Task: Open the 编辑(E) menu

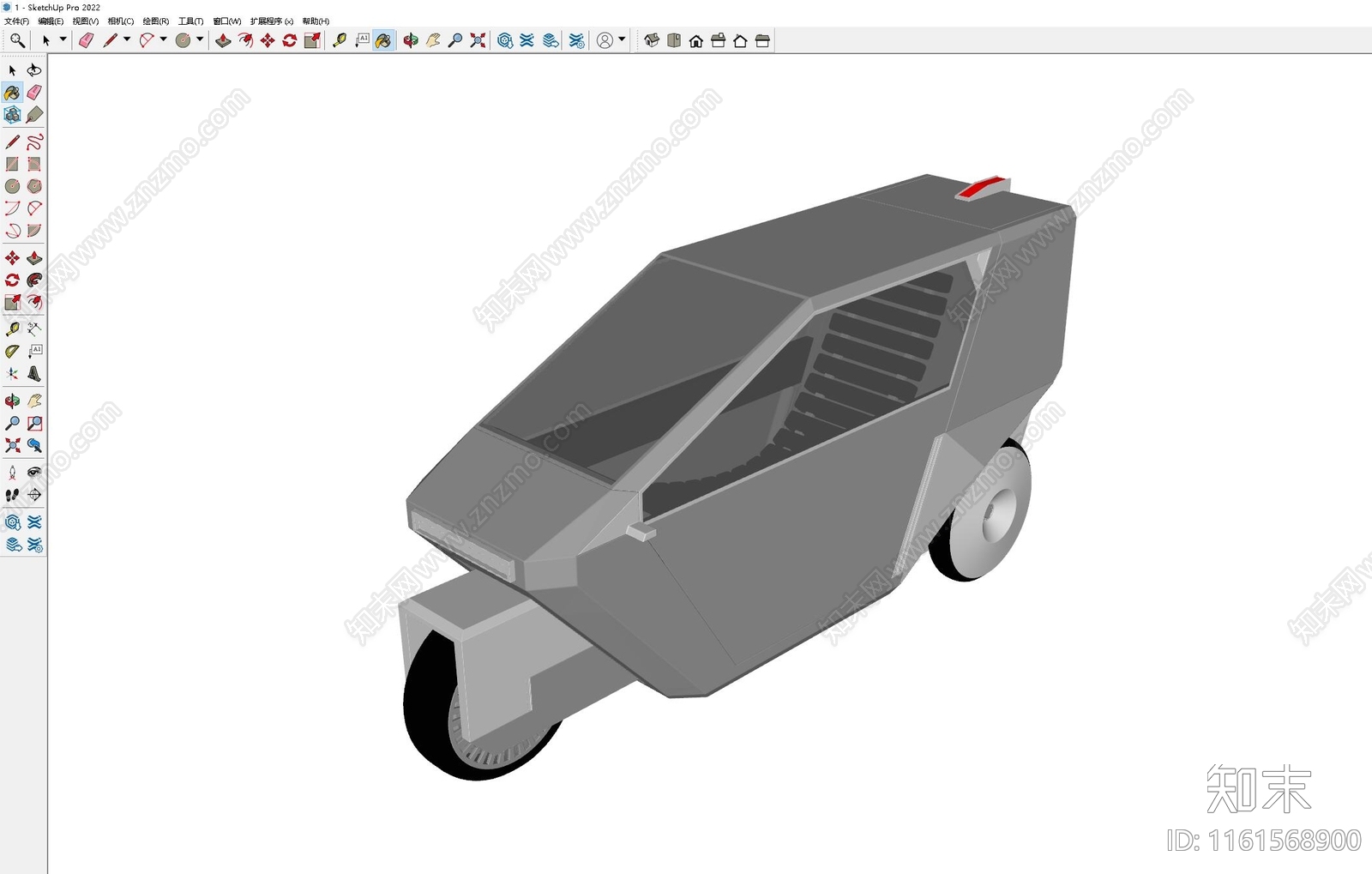Action: tap(51, 21)
